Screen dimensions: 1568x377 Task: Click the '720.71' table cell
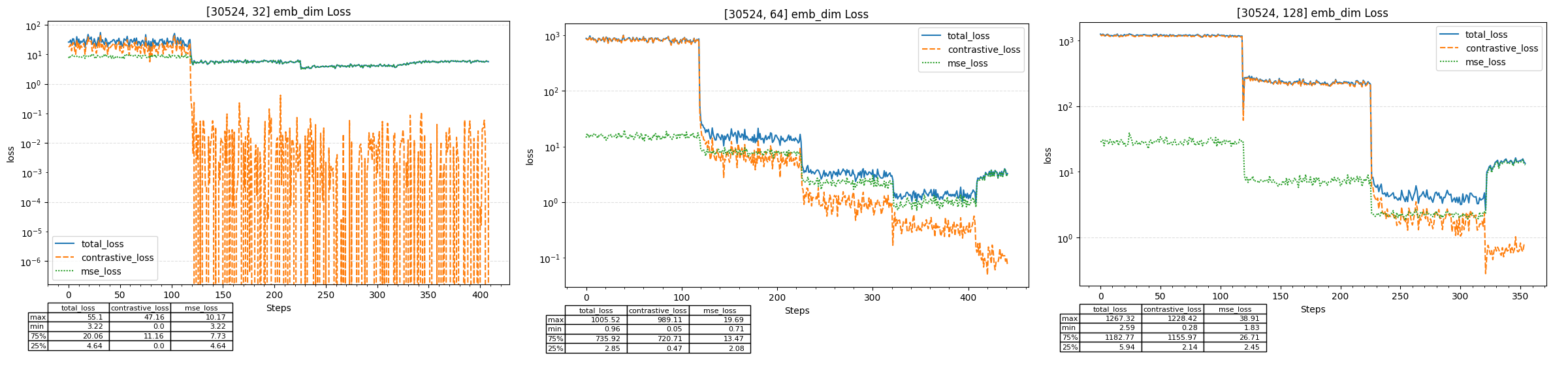coord(658,339)
